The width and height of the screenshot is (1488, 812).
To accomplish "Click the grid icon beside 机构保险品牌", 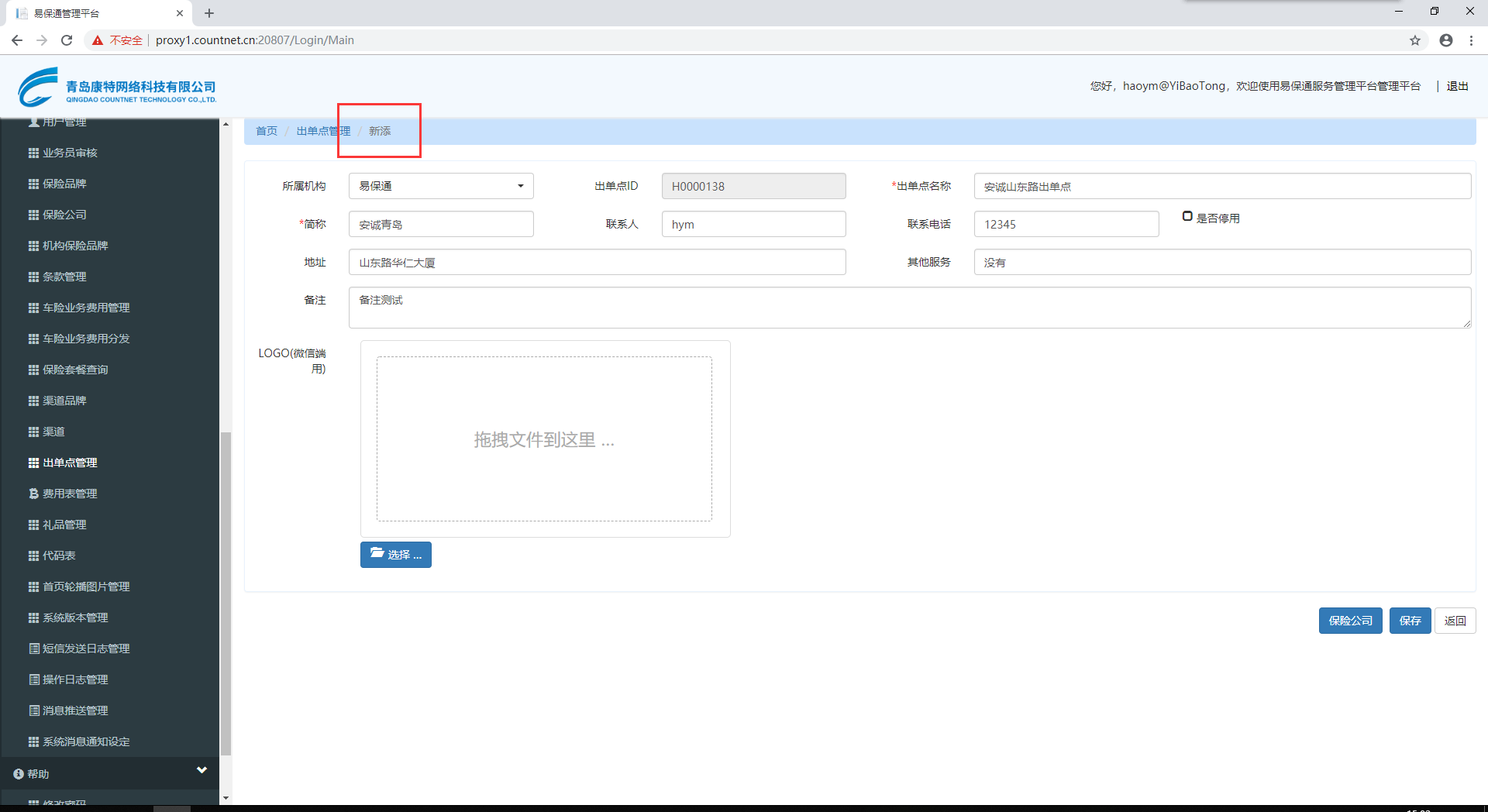I will pos(33,246).
